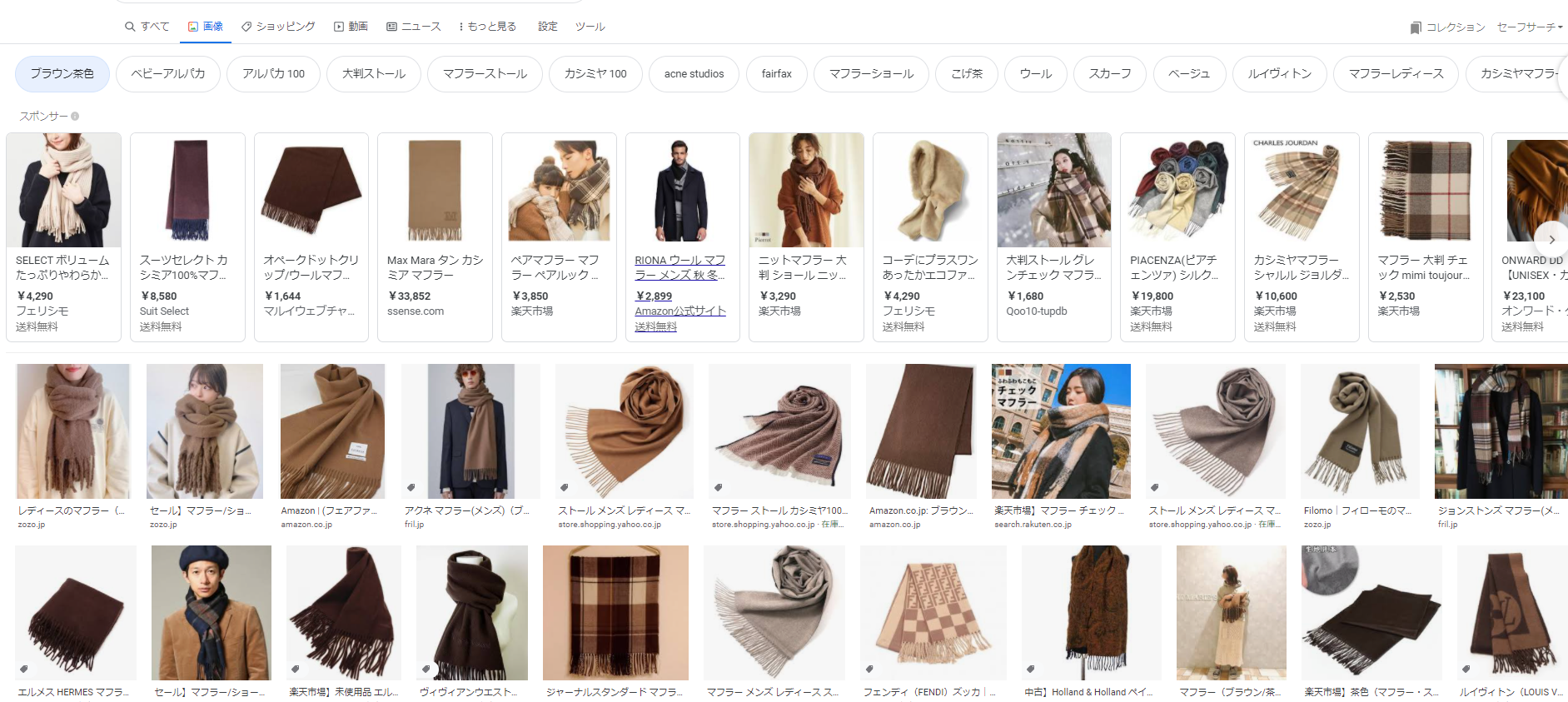Screen dimensions: 1568x702
Task: Show sponsor info next to スポンサー
Action: tap(75, 117)
